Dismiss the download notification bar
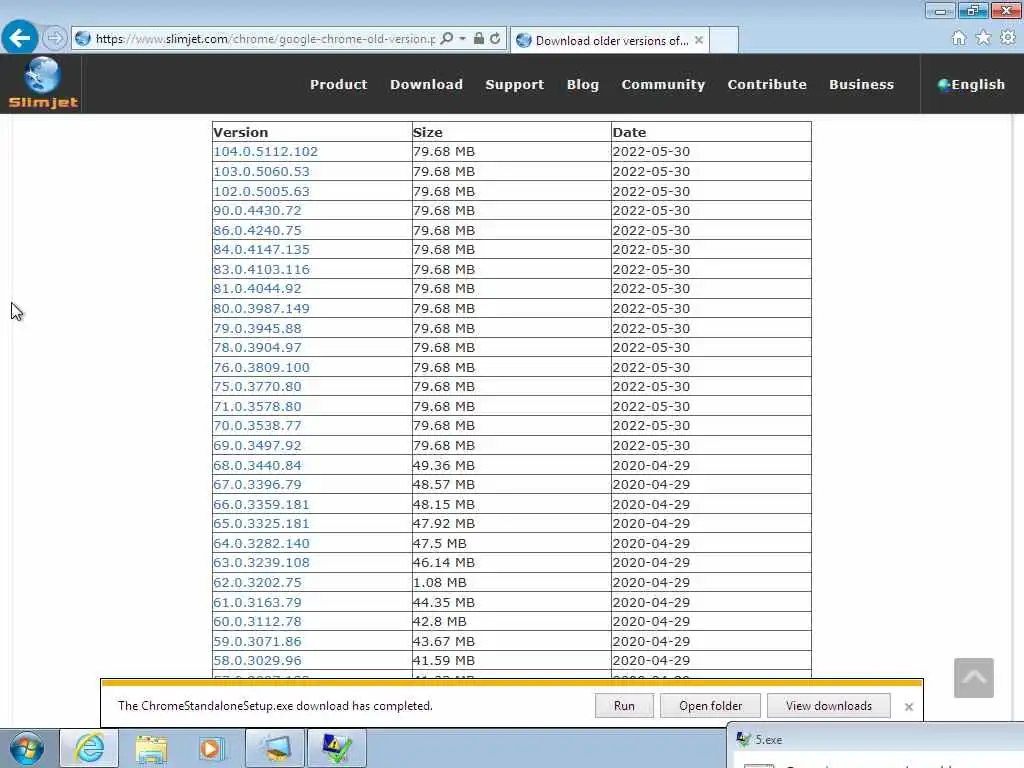This screenshot has width=1024, height=768. pos(908,707)
